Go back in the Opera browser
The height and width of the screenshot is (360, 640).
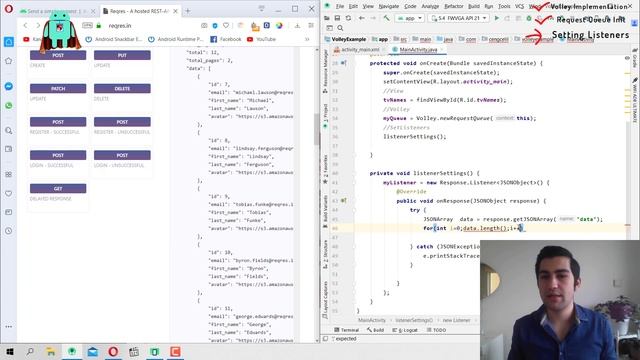pyautogui.click(x=25, y=25)
